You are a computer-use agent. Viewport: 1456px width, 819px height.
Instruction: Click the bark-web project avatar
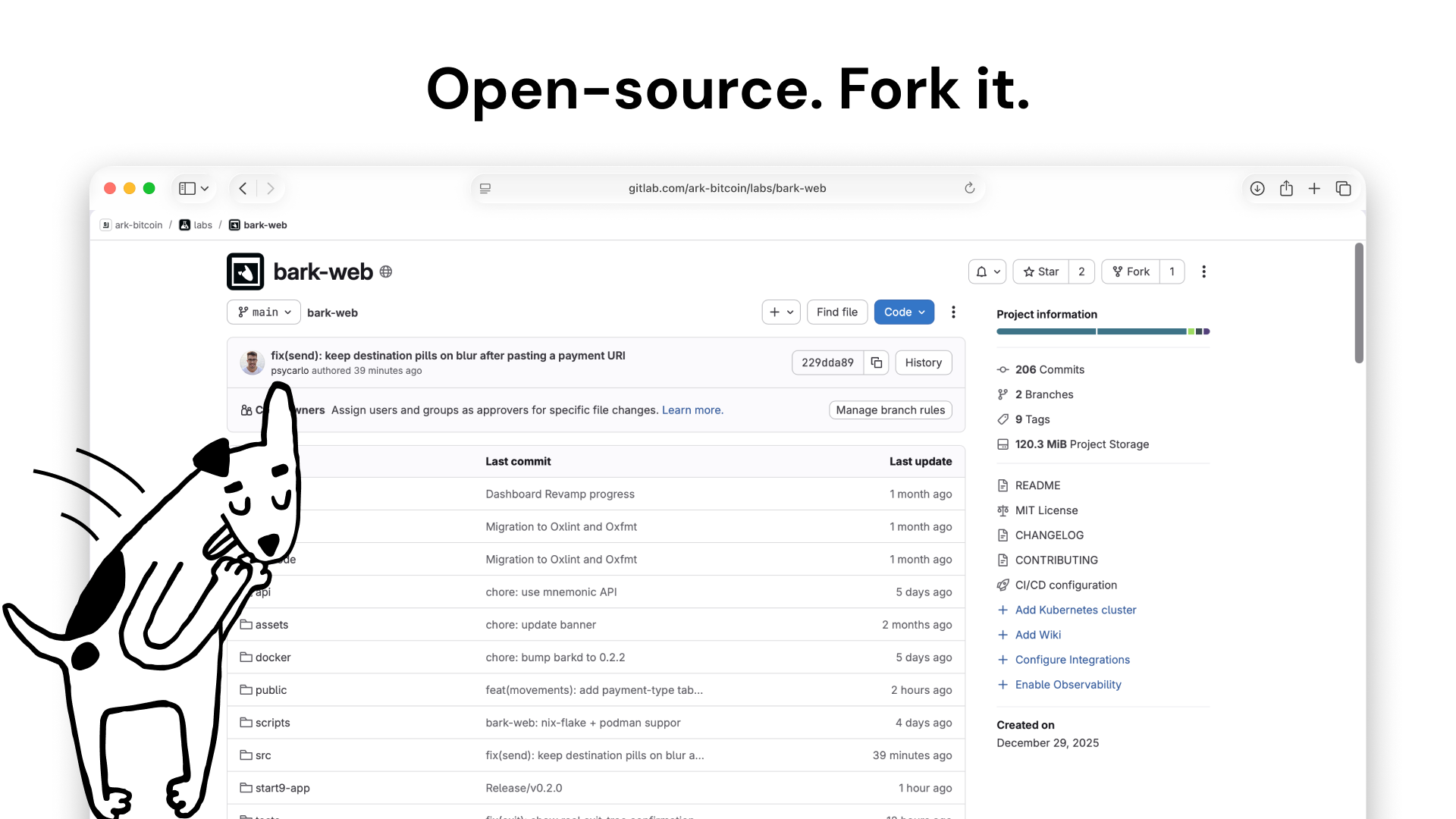click(x=245, y=271)
